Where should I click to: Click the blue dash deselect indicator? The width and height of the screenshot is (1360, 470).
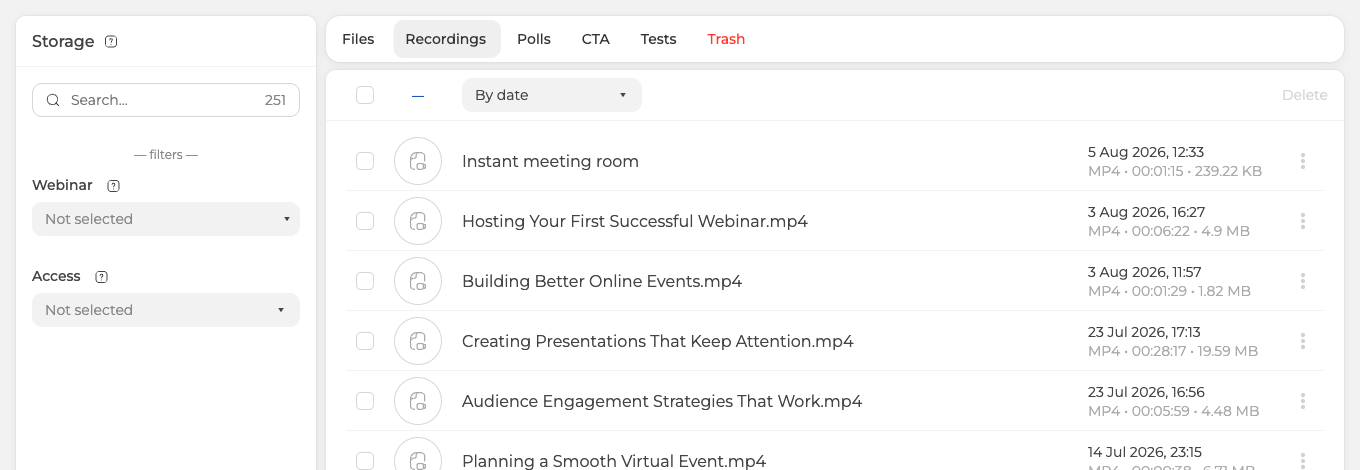tap(418, 96)
